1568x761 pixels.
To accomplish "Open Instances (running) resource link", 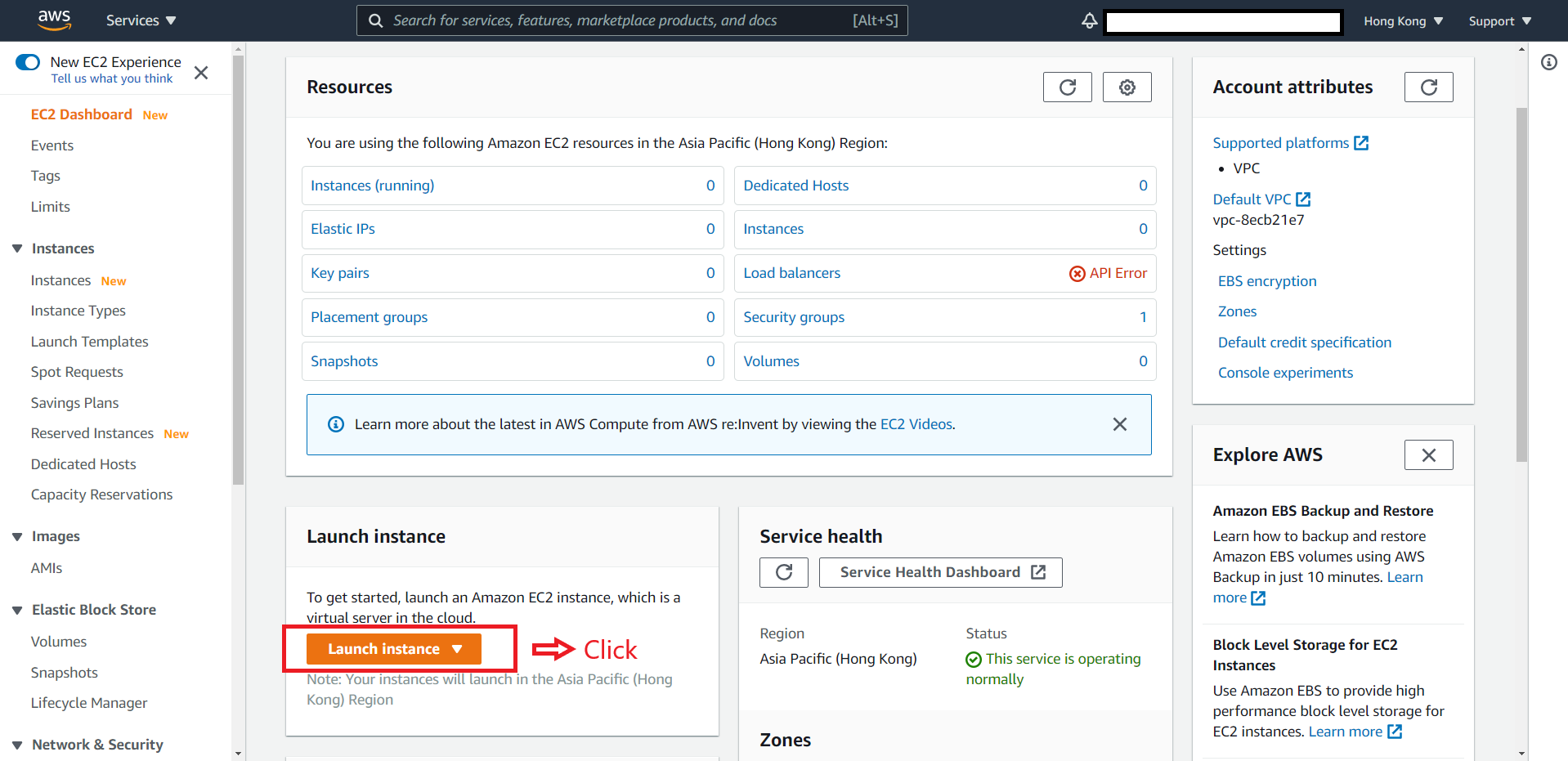I will pos(372,186).
